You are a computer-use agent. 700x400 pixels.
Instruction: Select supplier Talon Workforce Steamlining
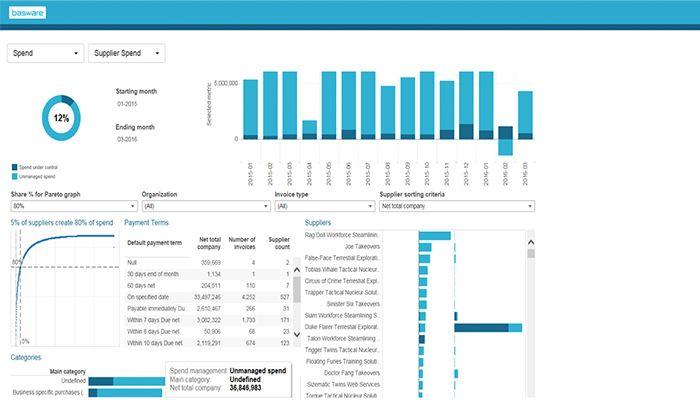[342, 339]
